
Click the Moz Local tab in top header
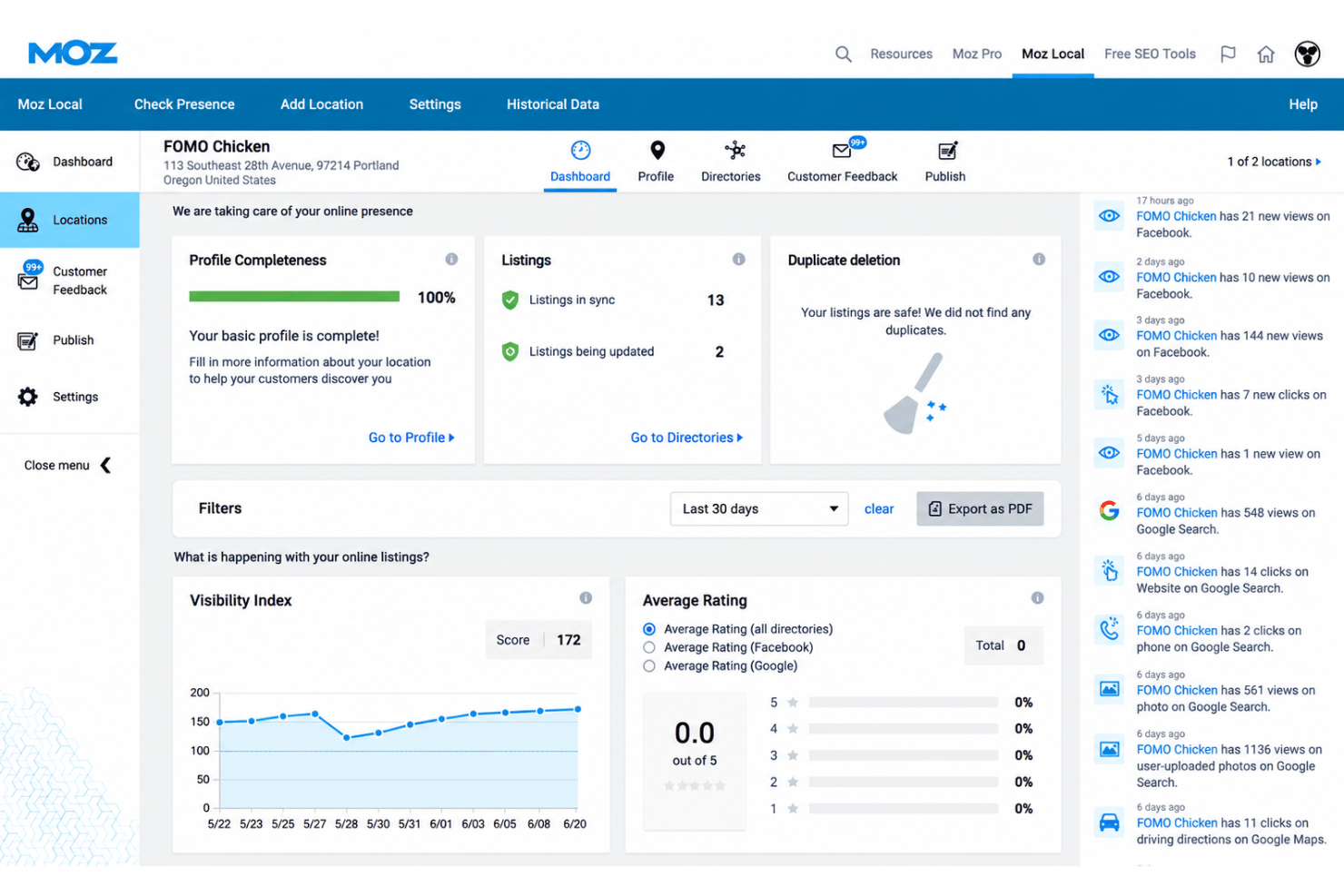(1052, 54)
